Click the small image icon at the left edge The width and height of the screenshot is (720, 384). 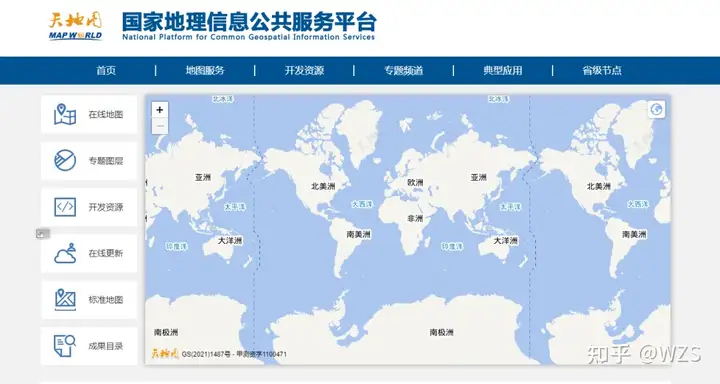[x=42, y=234]
